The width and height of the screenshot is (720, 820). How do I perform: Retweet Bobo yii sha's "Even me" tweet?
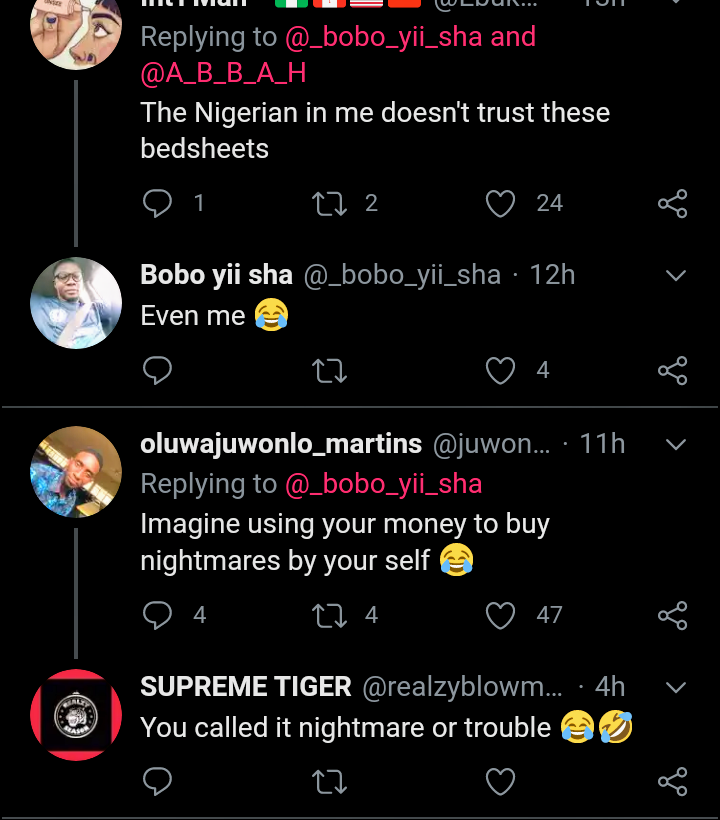328,371
